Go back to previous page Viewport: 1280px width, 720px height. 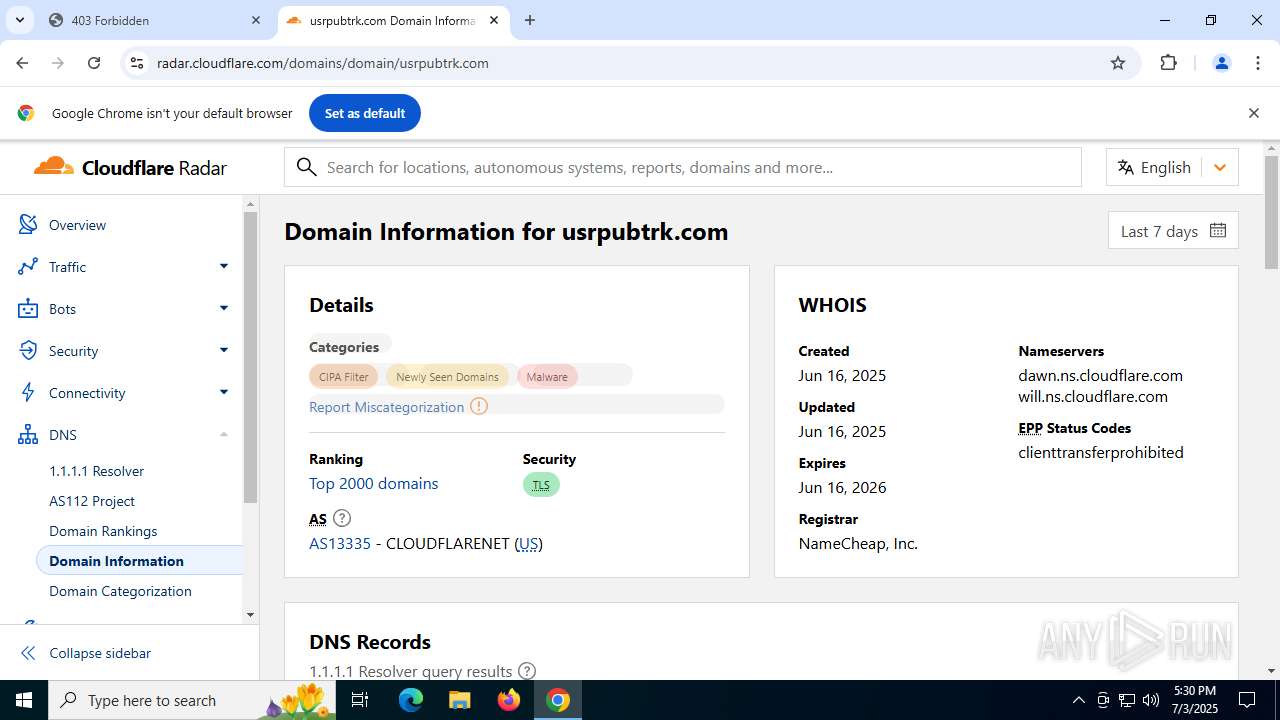pos(22,63)
